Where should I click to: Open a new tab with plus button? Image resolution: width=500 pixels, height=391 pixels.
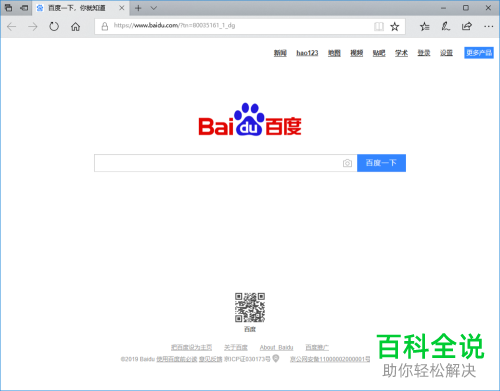[138, 8]
